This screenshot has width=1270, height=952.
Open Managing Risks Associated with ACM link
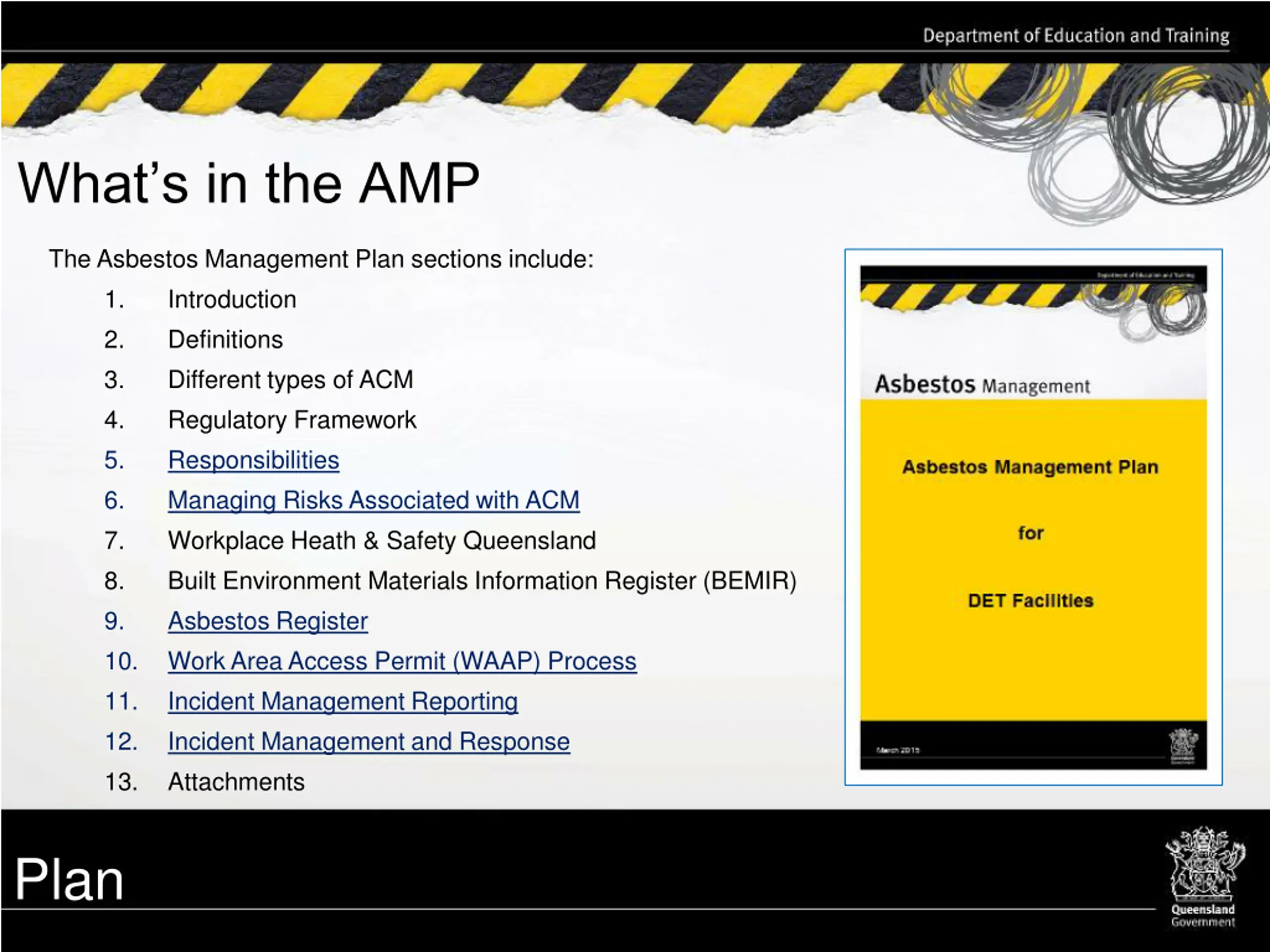(x=374, y=500)
